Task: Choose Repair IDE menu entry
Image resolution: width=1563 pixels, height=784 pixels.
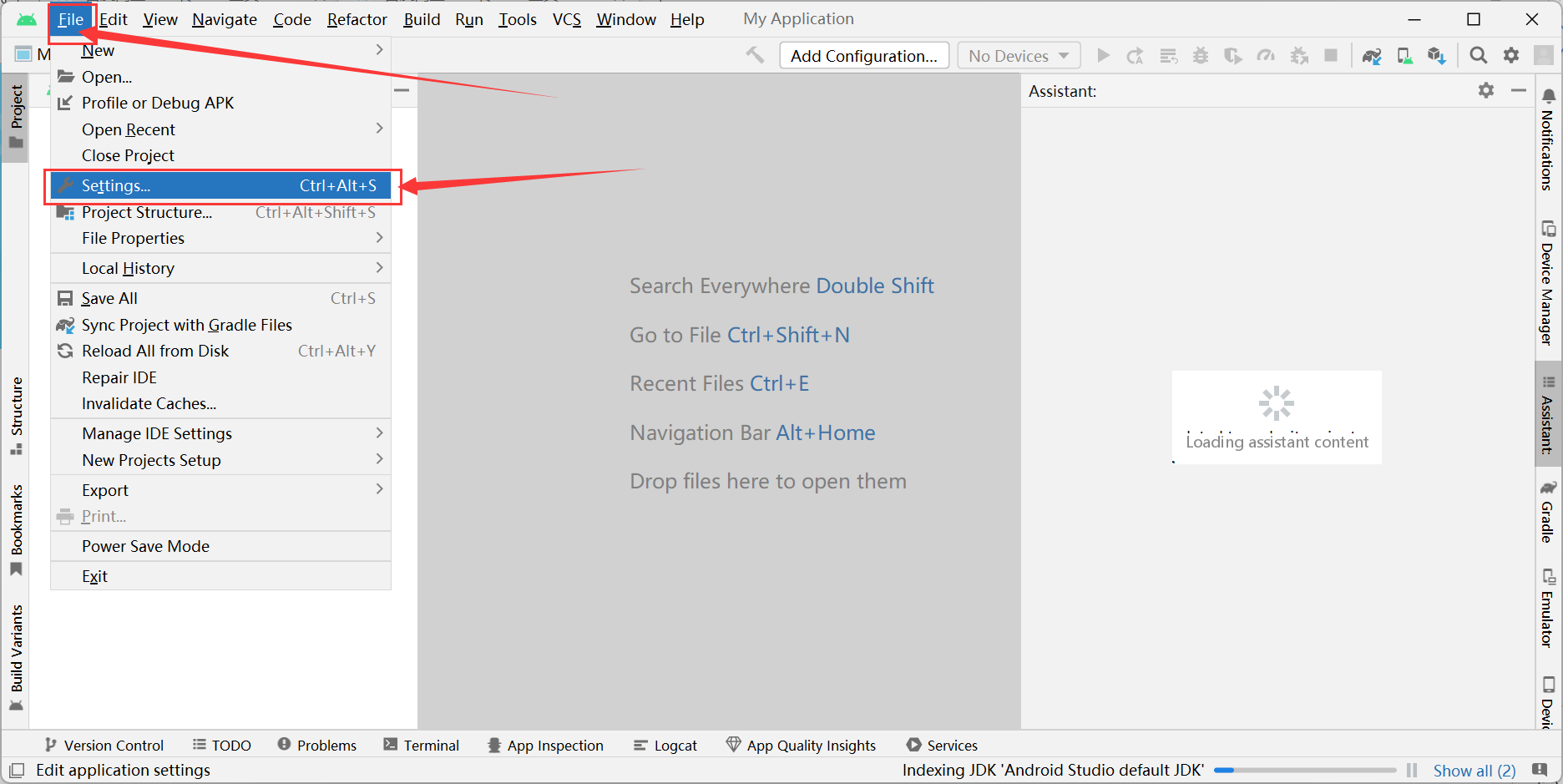Action: click(220, 377)
